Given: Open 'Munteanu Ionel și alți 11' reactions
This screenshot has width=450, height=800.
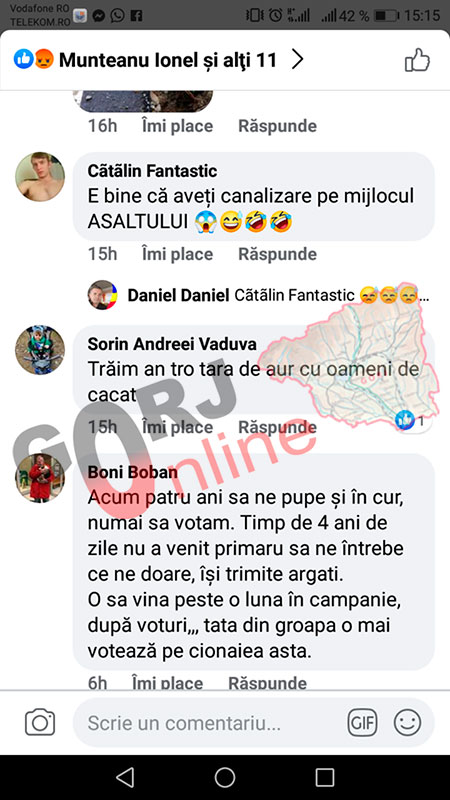Looking at the screenshot, I should (145, 60).
